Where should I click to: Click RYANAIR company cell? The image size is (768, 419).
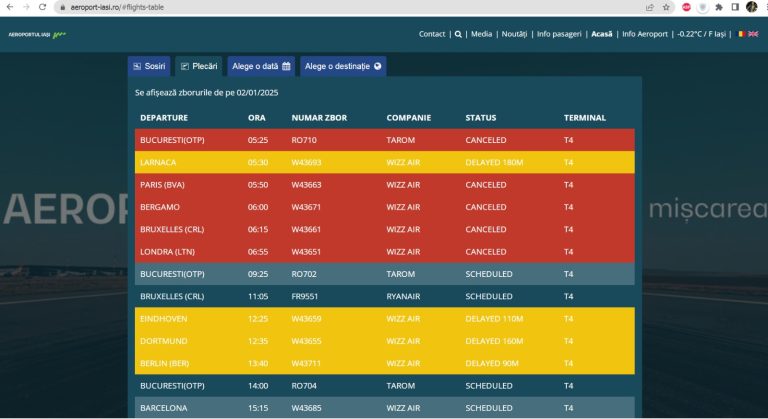[403, 296]
